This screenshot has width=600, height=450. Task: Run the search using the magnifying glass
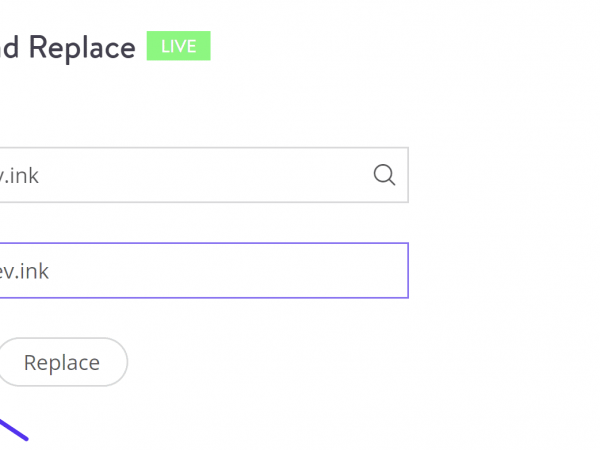(384, 175)
